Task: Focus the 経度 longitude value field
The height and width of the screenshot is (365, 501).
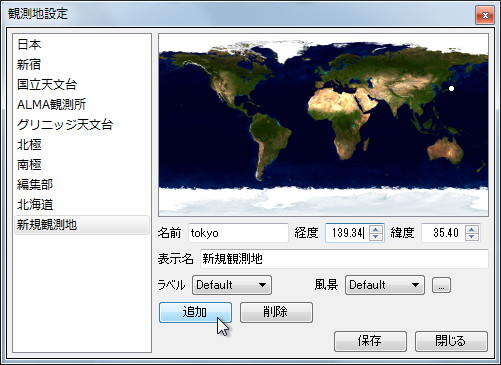Action: pos(347,233)
